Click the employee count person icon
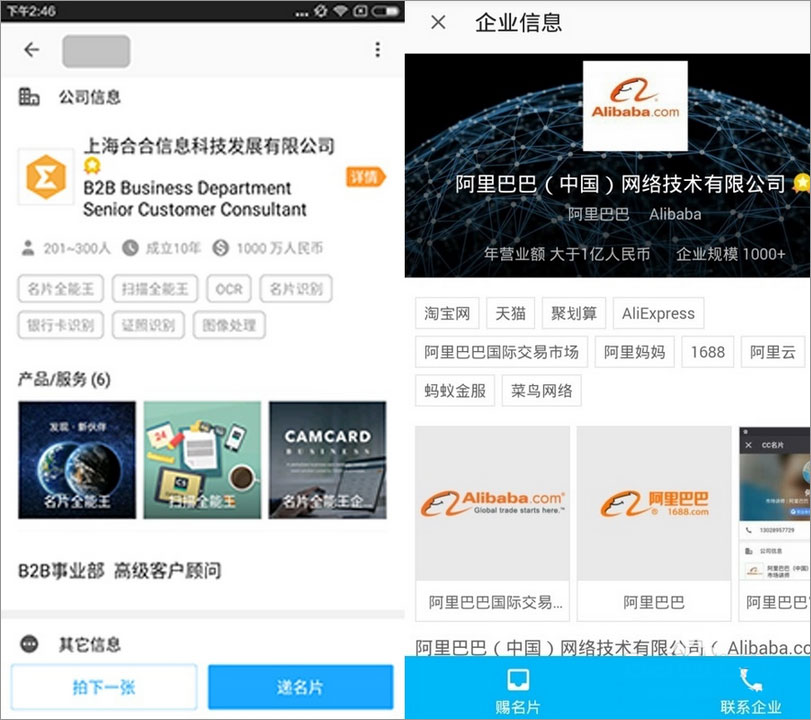This screenshot has width=811, height=720. (x=27, y=248)
